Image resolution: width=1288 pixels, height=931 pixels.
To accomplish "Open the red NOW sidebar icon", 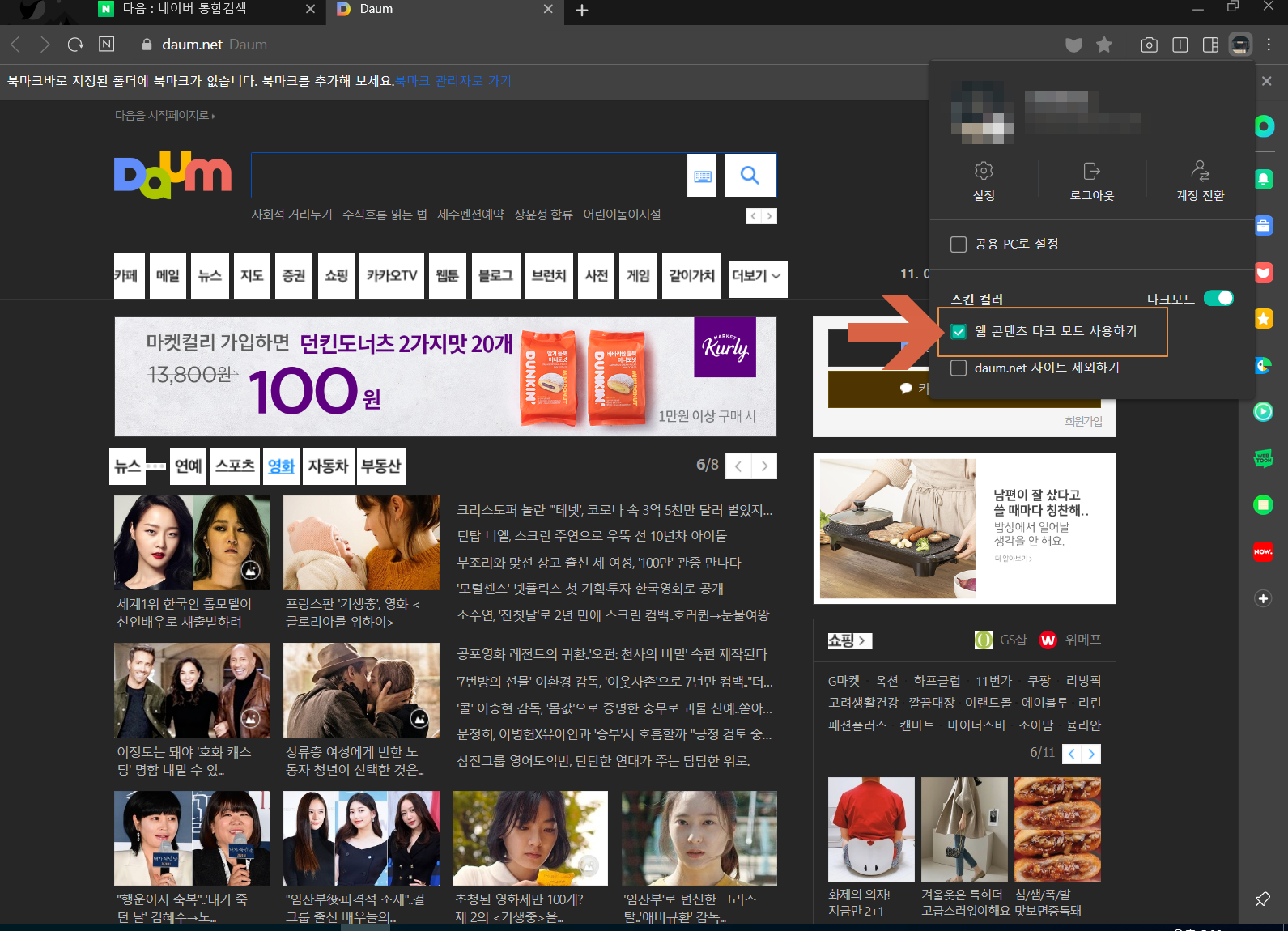I will click(x=1264, y=551).
